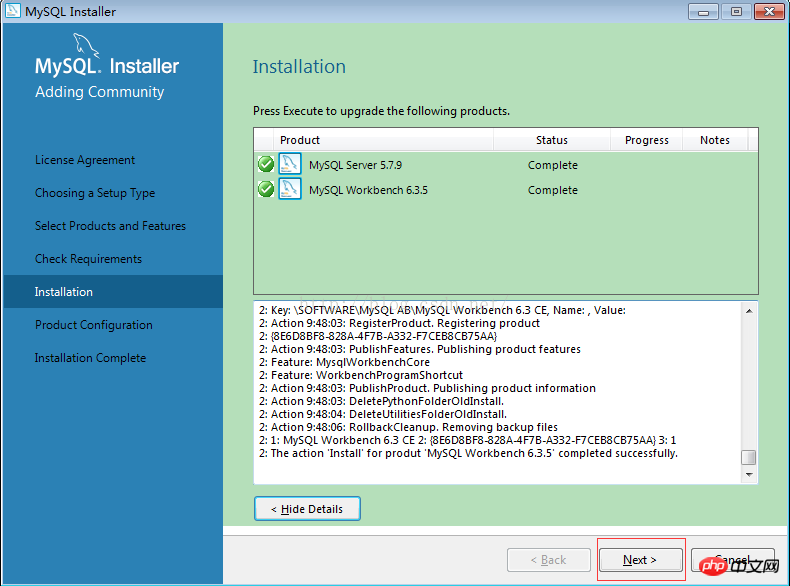This screenshot has height=586, width=790.
Task: Click the Hide Details button
Action: [307, 509]
